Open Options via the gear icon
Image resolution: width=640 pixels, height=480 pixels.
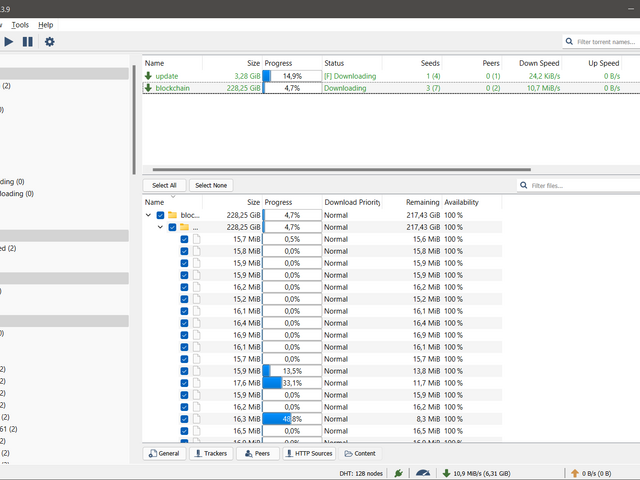[49, 42]
